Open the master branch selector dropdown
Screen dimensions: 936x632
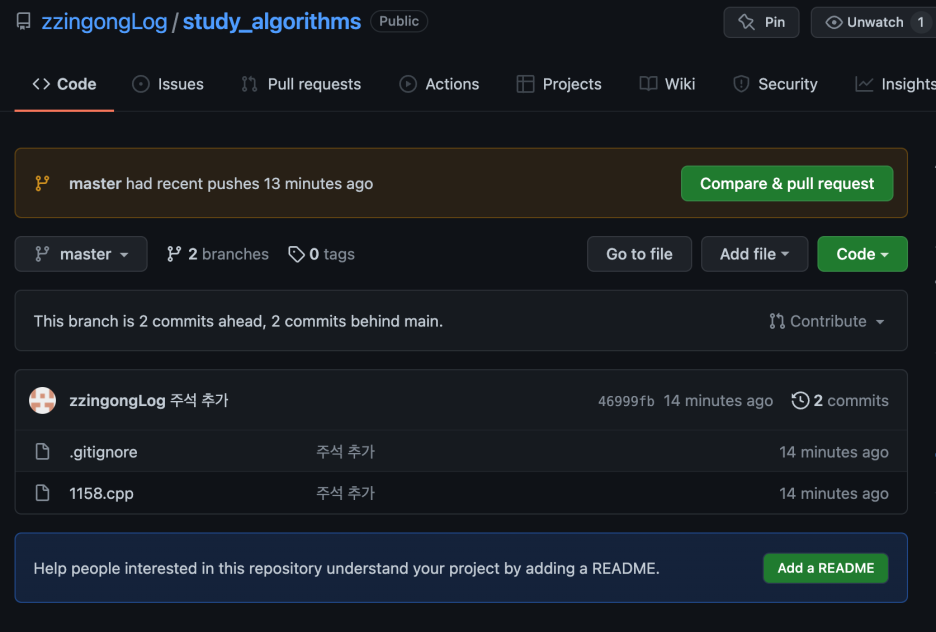pos(81,254)
